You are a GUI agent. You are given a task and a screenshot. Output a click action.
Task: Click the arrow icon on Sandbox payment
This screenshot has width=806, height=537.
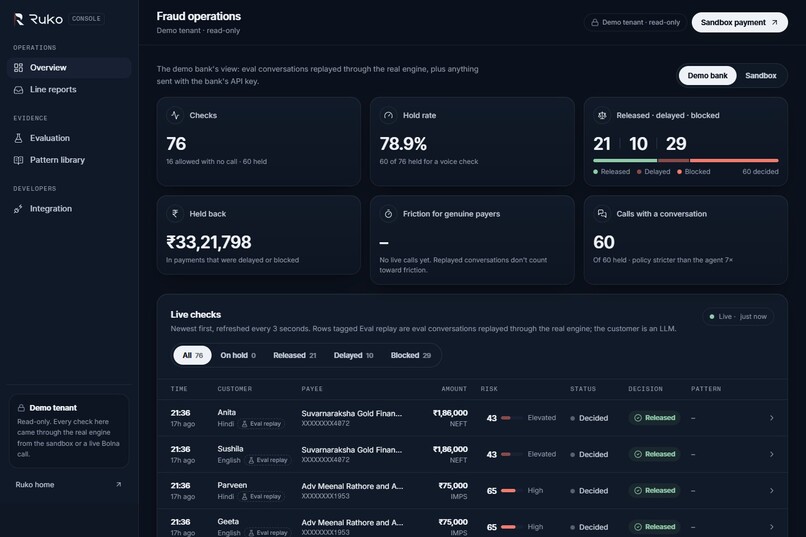point(774,23)
